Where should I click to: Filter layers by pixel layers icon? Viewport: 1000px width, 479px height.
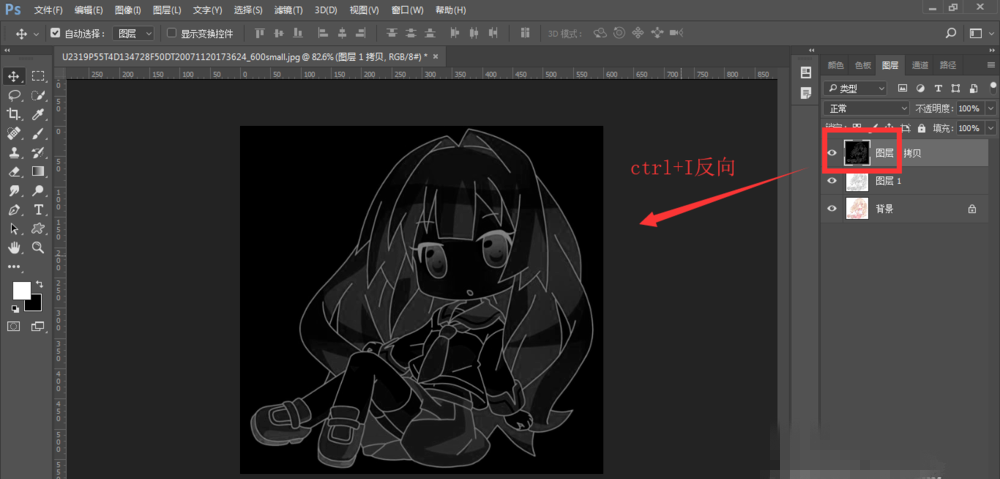[902, 88]
